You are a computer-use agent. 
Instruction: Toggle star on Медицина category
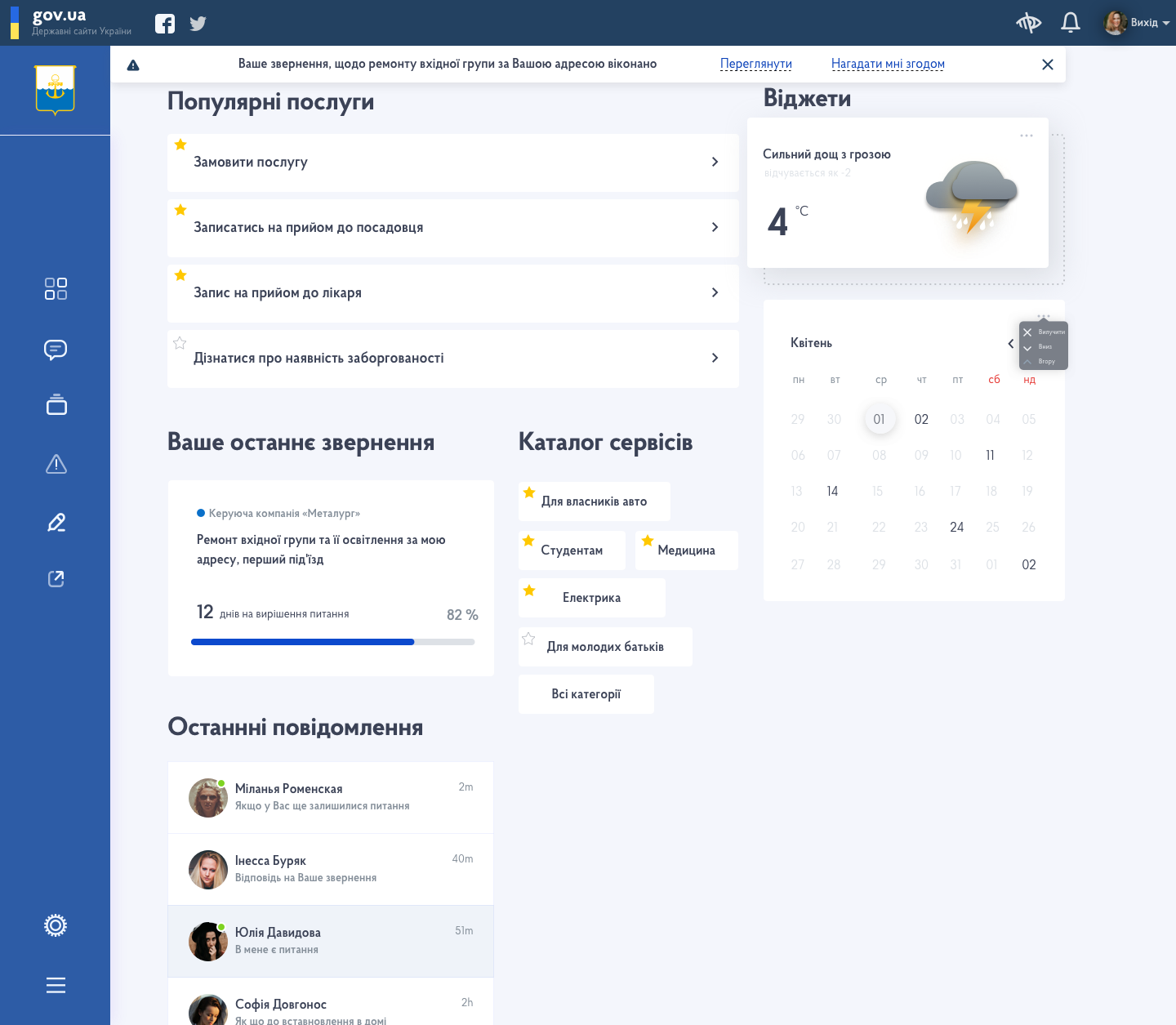pos(648,541)
